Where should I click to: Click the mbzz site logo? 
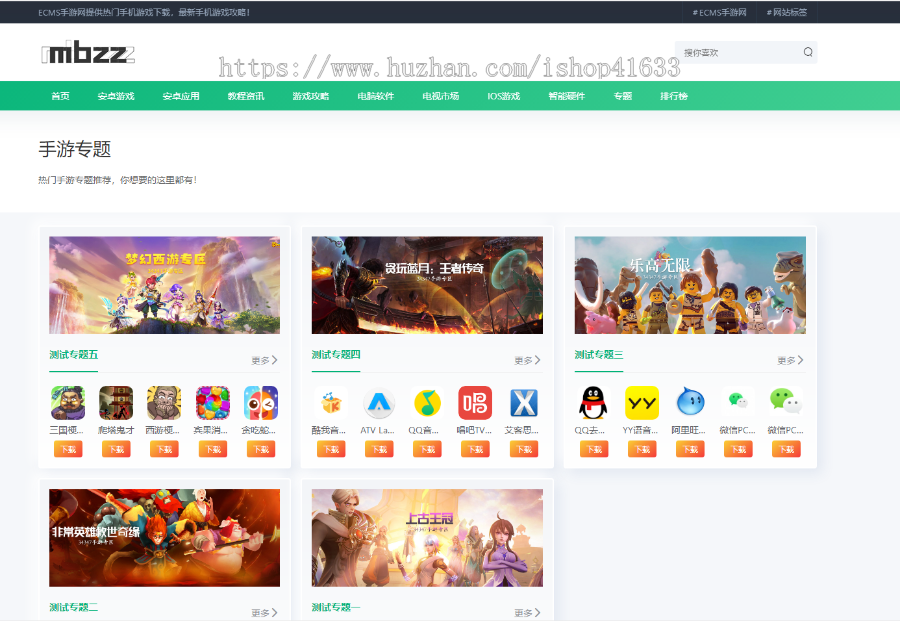pos(88,53)
